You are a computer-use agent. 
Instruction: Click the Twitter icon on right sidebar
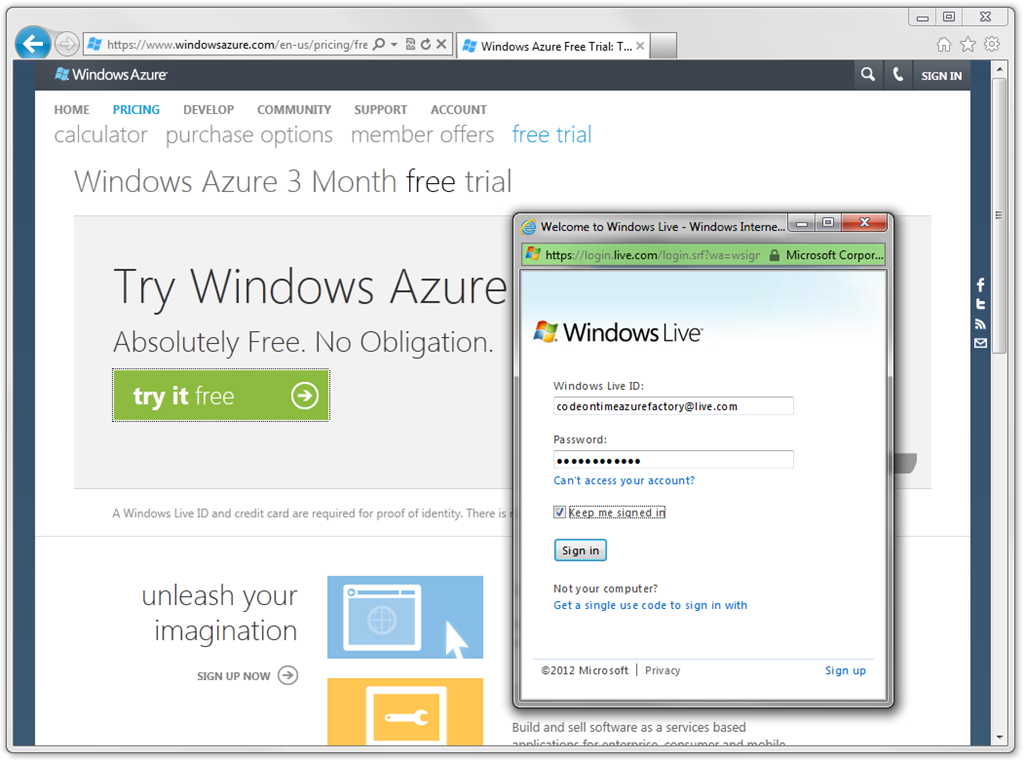(980, 304)
